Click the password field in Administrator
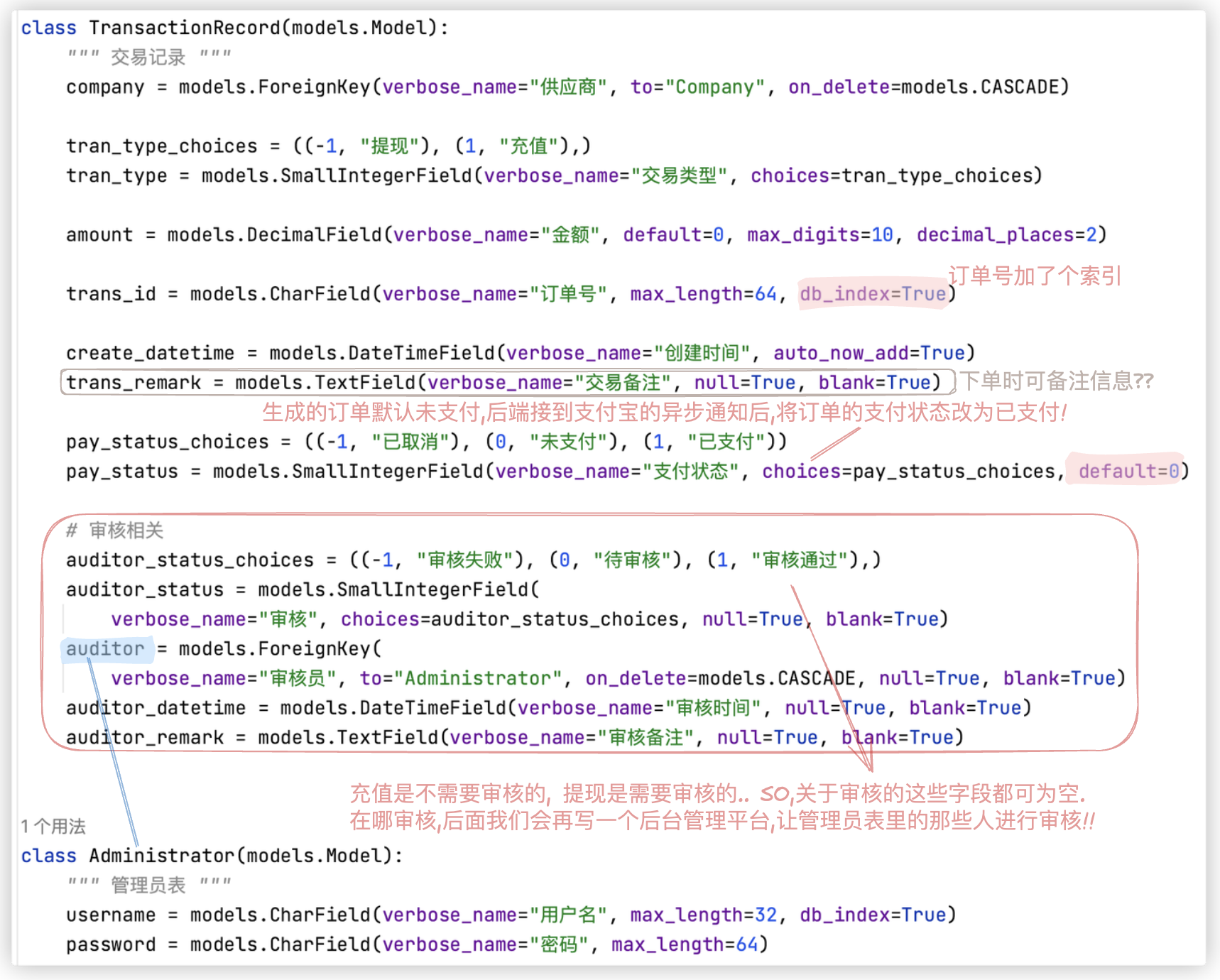 click(111, 944)
